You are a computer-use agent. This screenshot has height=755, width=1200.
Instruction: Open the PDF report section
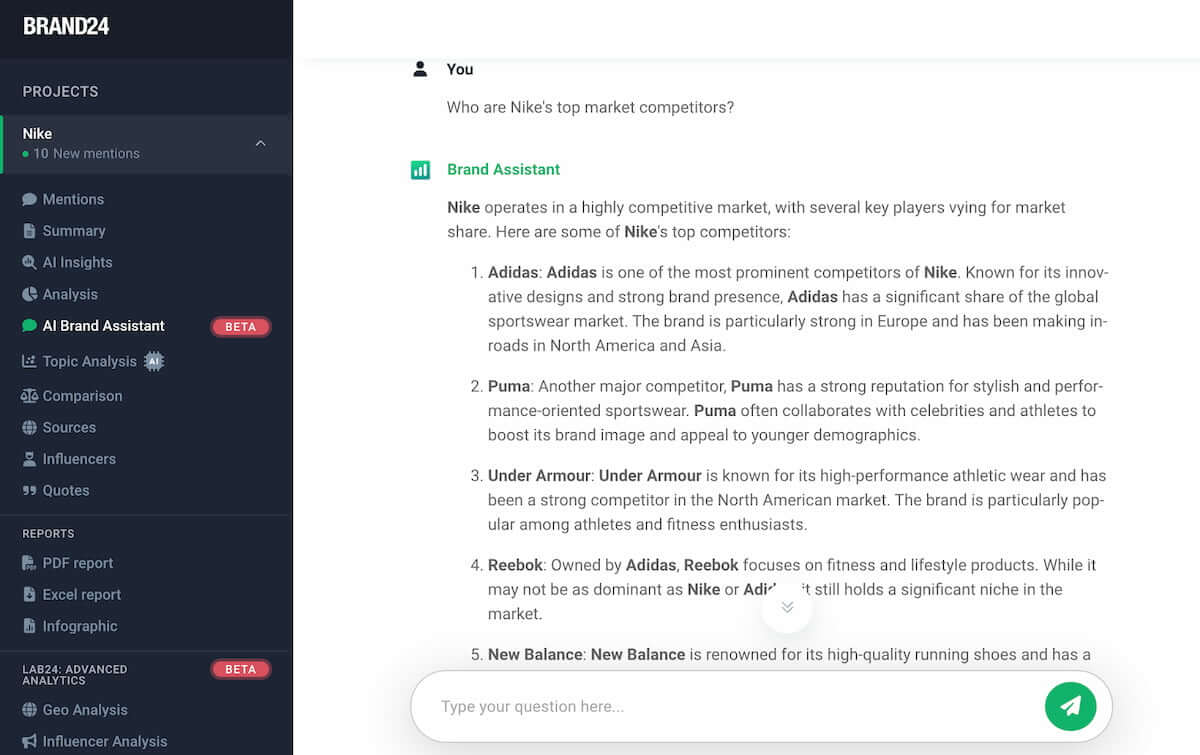point(74,563)
